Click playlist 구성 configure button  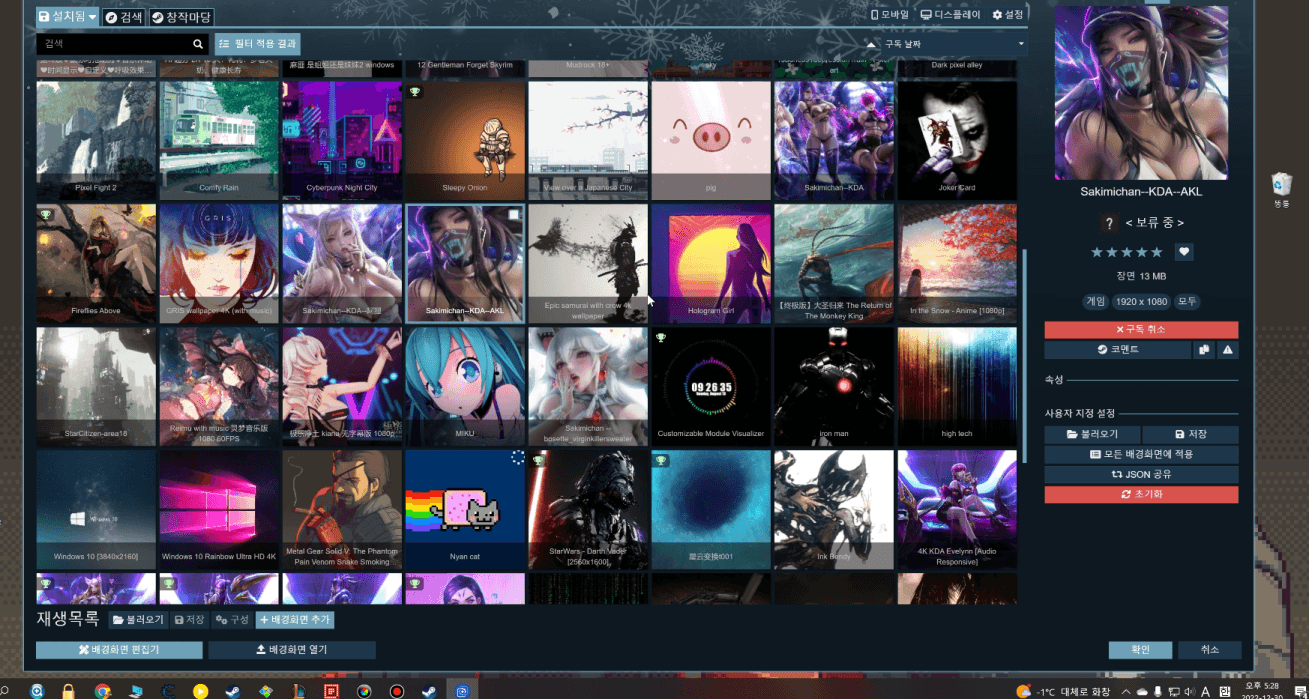click(x=232, y=620)
